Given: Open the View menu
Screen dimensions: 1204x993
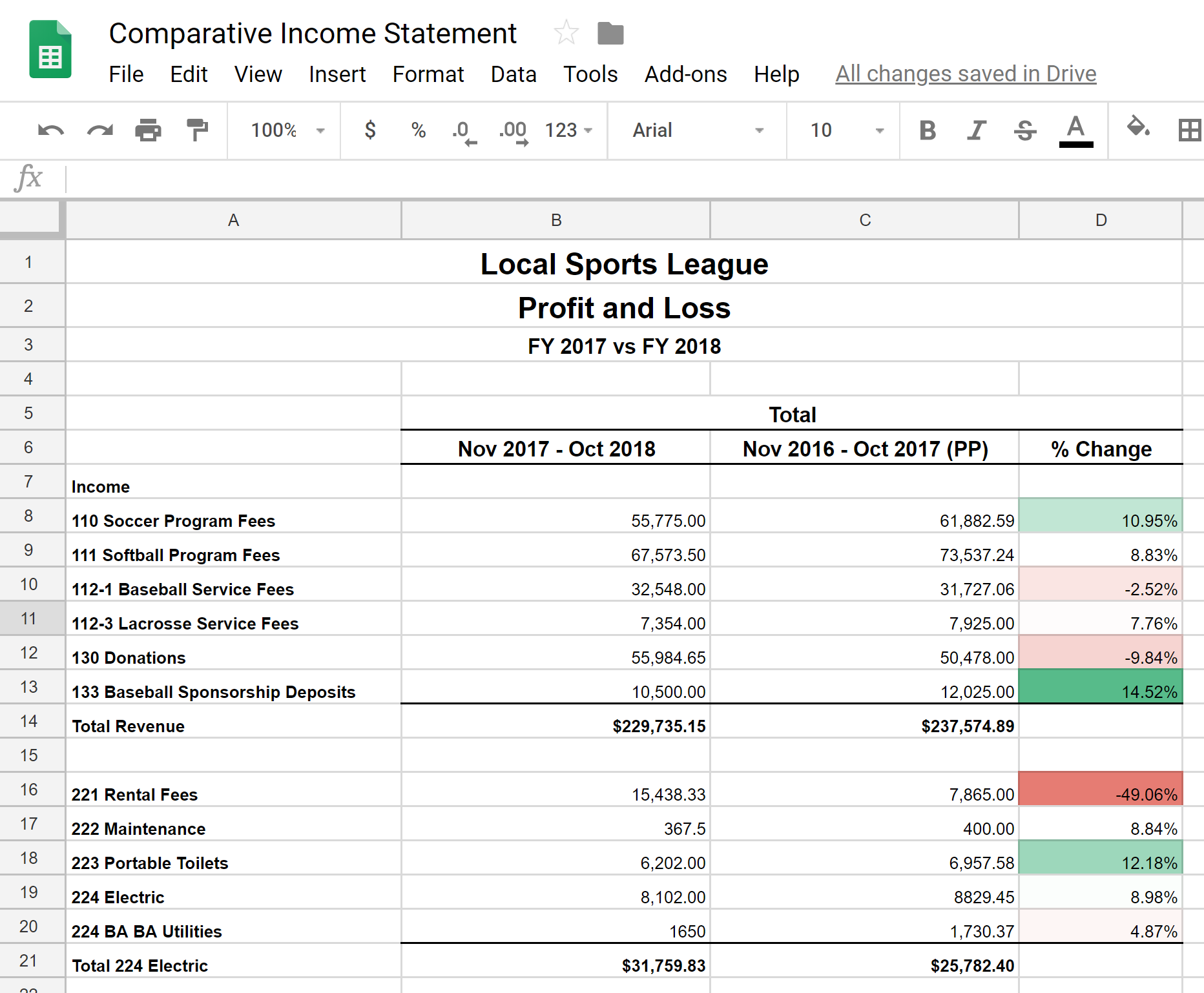Looking at the screenshot, I should point(258,74).
